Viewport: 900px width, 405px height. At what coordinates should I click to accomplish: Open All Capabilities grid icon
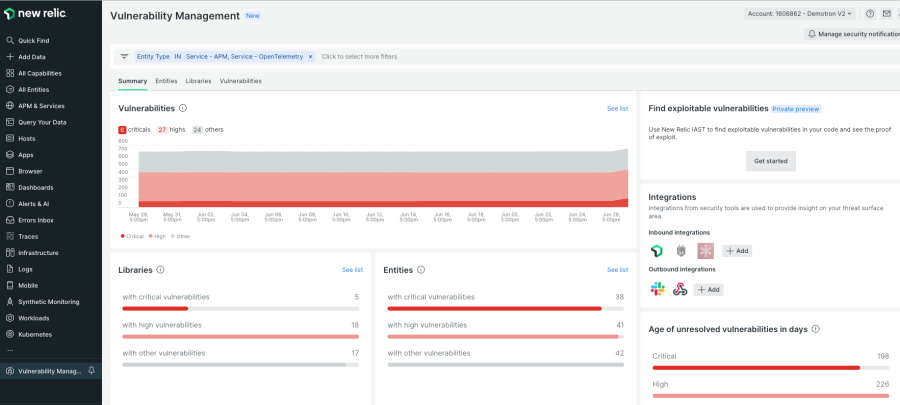[x=10, y=73]
